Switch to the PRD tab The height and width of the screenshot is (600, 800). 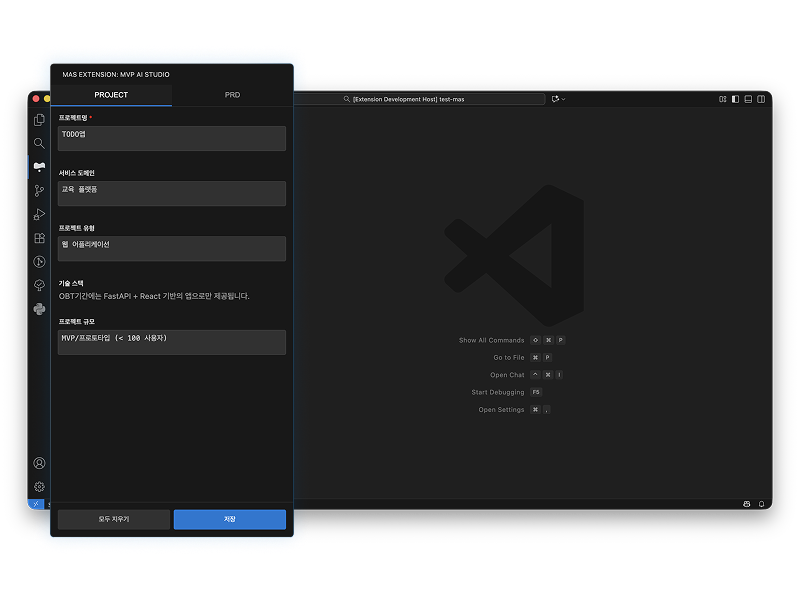pos(232,94)
